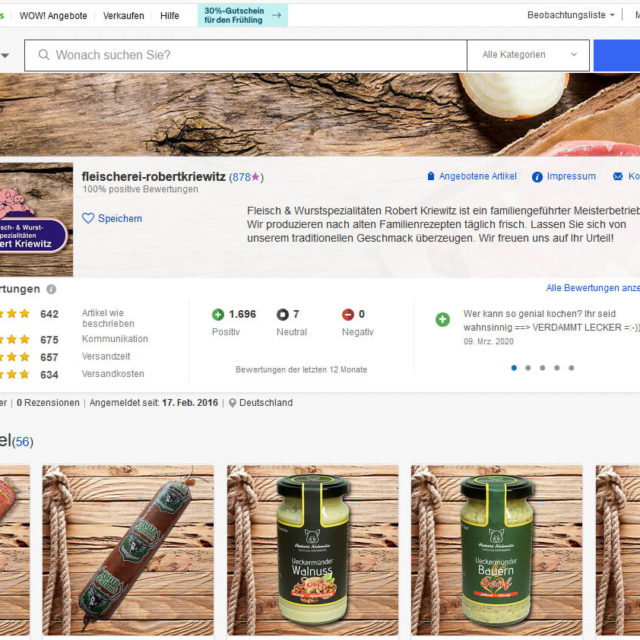Image resolution: width=640 pixels, height=640 pixels.
Task: Click the Neutral rating icon
Action: 282,315
